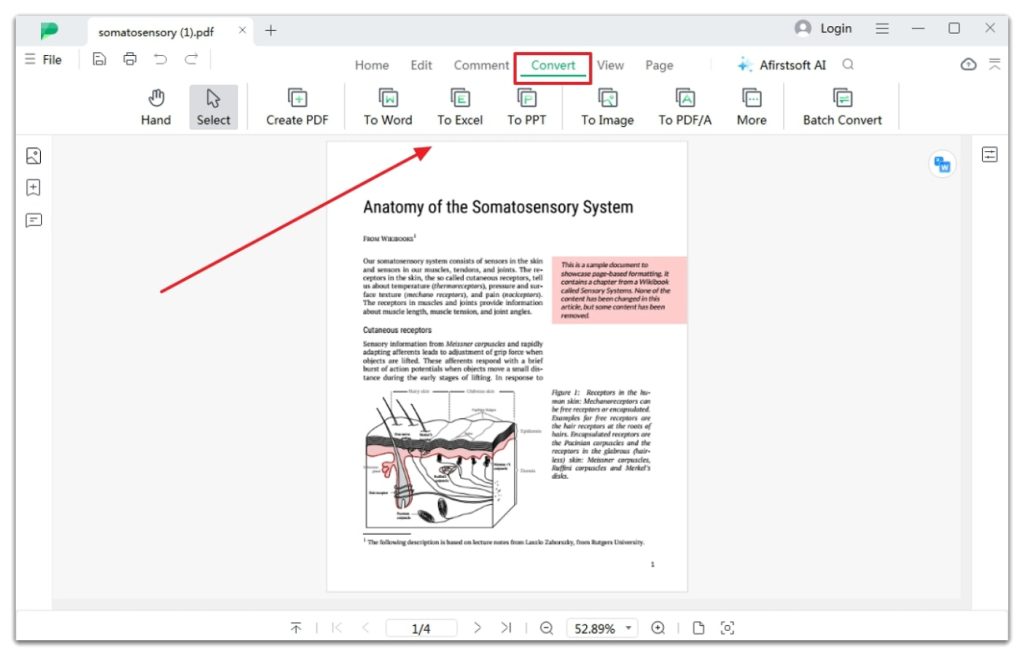Open the thumbnails panel in sidebar
Screen dimensions: 1024x656
(33, 156)
